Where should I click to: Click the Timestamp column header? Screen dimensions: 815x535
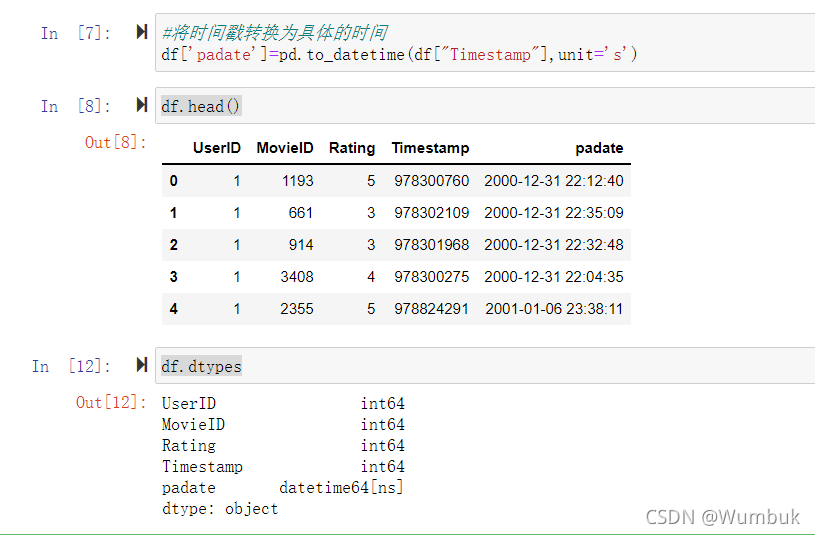[430, 148]
